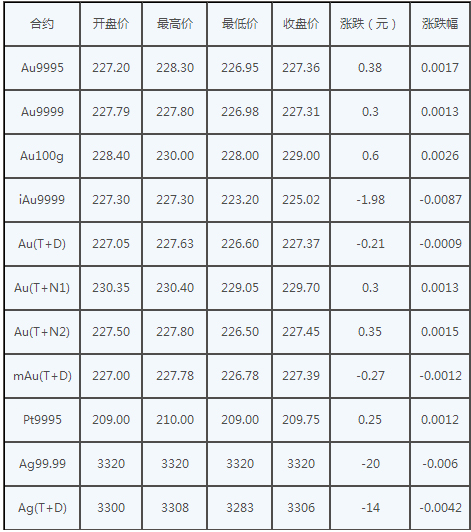
Task: Click the 收盘价 header cell
Action: 301,24
